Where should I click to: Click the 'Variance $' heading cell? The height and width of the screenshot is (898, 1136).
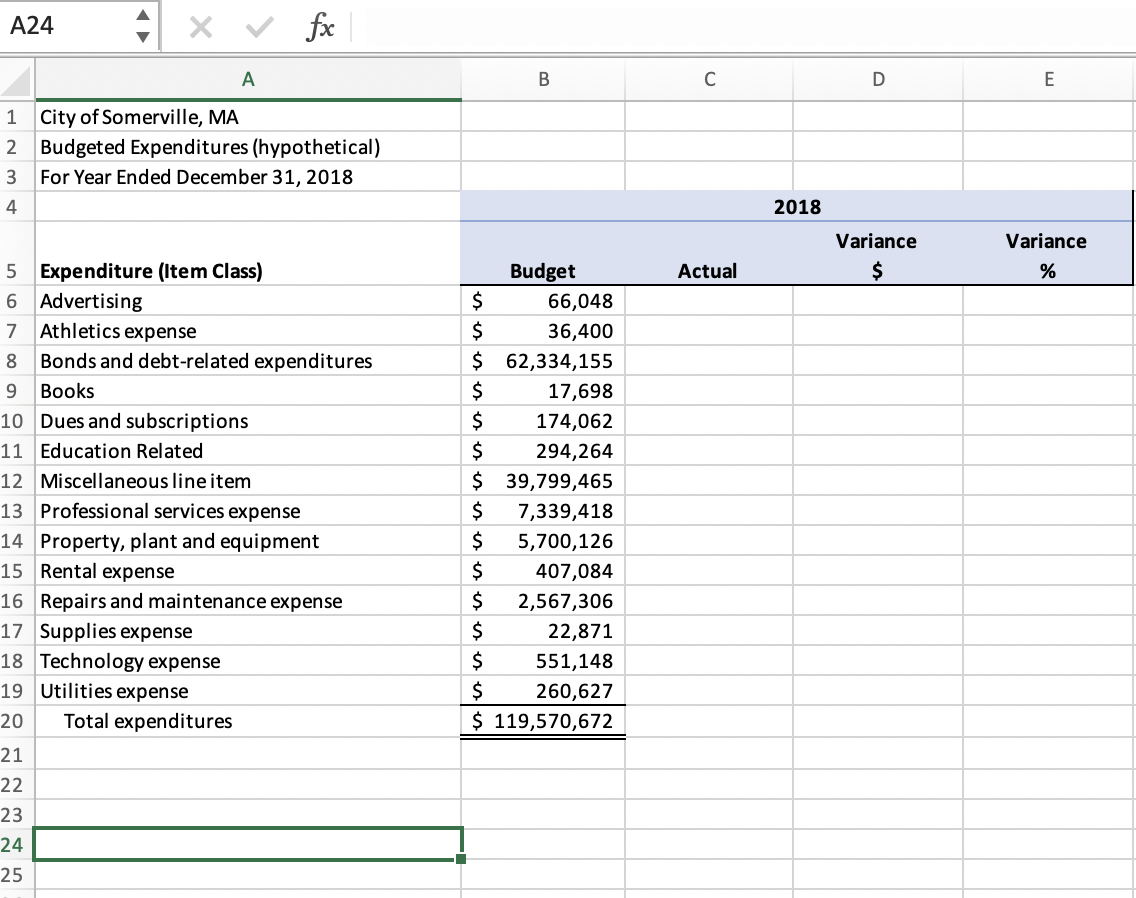pyautogui.click(x=878, y=254)
